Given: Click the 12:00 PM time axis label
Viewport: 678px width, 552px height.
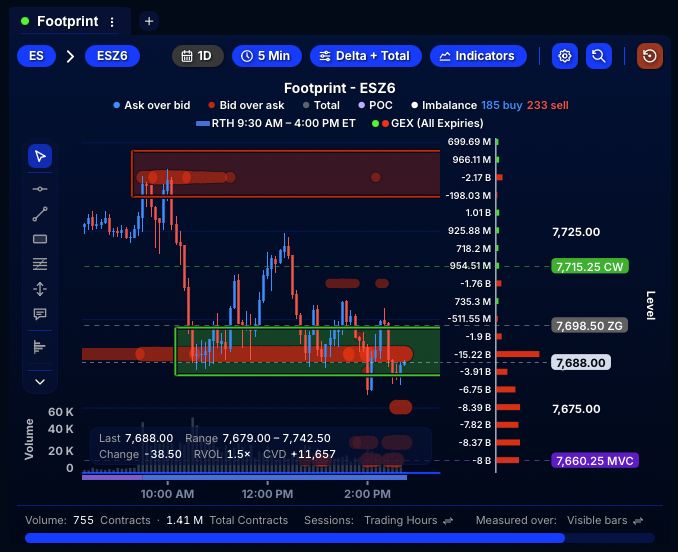Looking at the screenshot, I should [267, 494].
